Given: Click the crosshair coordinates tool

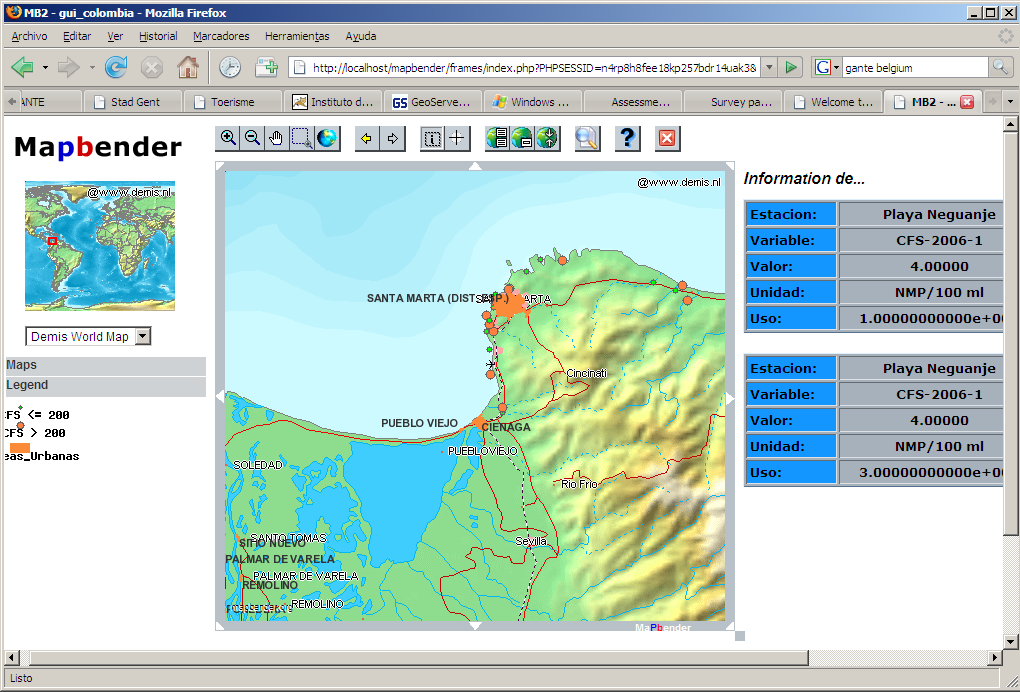Looking at the screenshot, I should 457,138.
